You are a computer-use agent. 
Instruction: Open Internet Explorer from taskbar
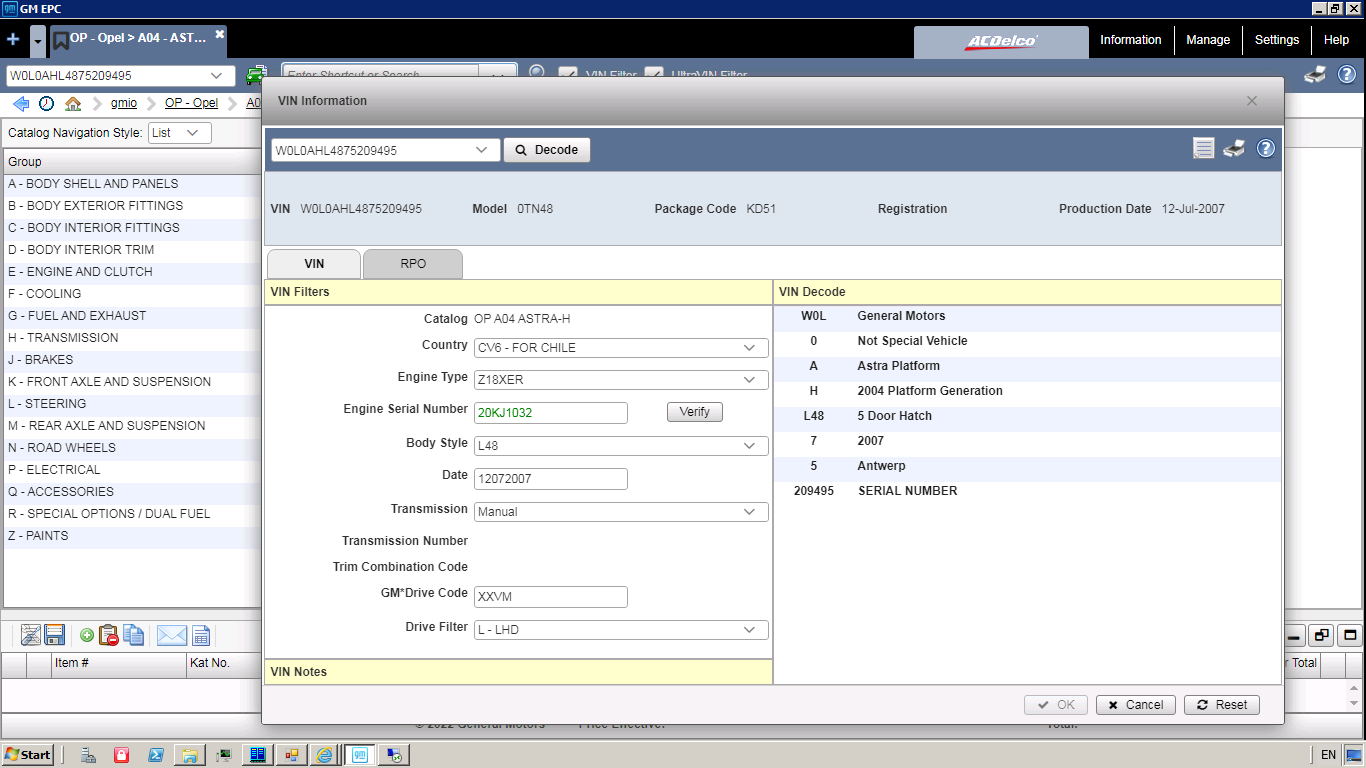(x=325, y=755)
